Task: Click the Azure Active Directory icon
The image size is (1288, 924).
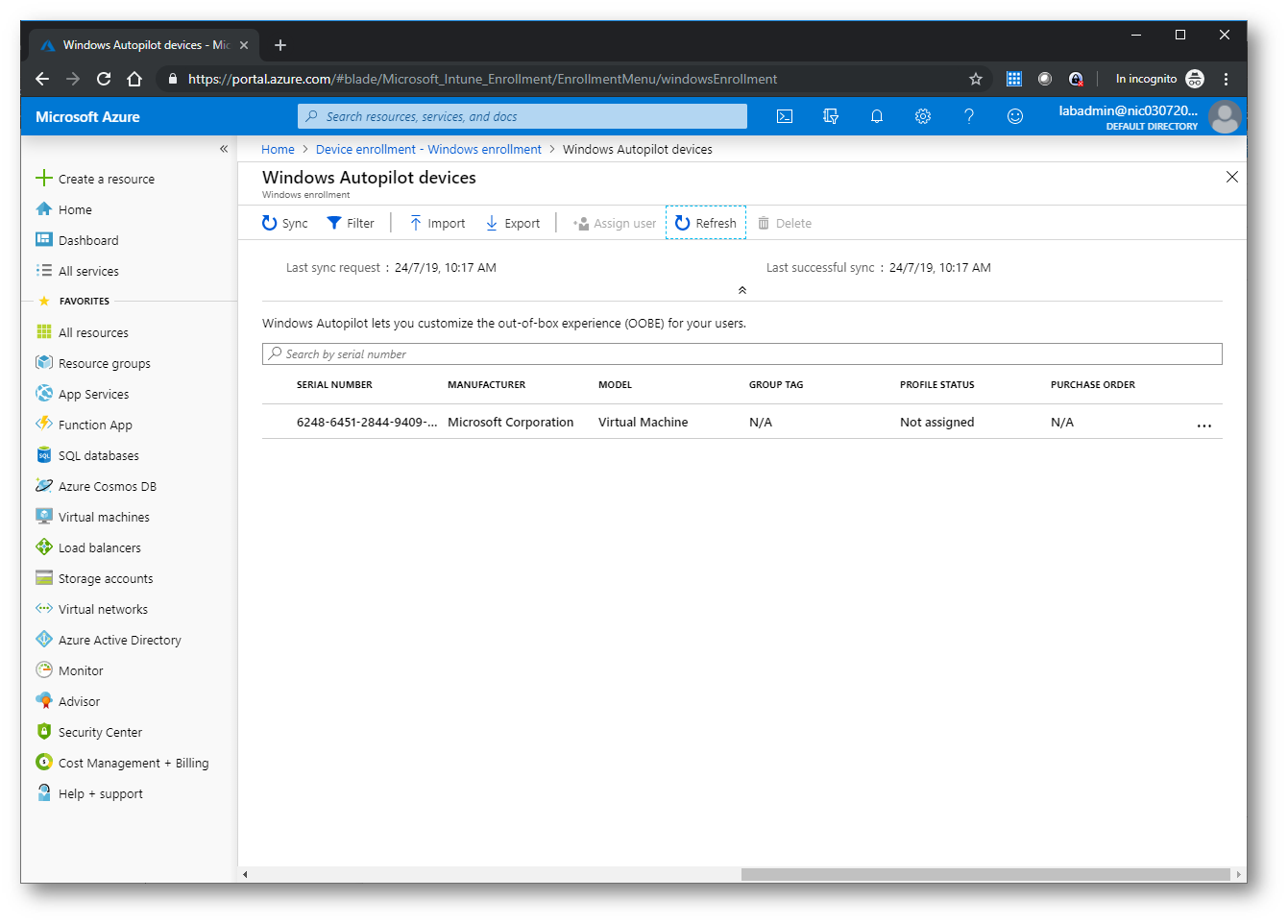Action: click(x=44, y=639)
